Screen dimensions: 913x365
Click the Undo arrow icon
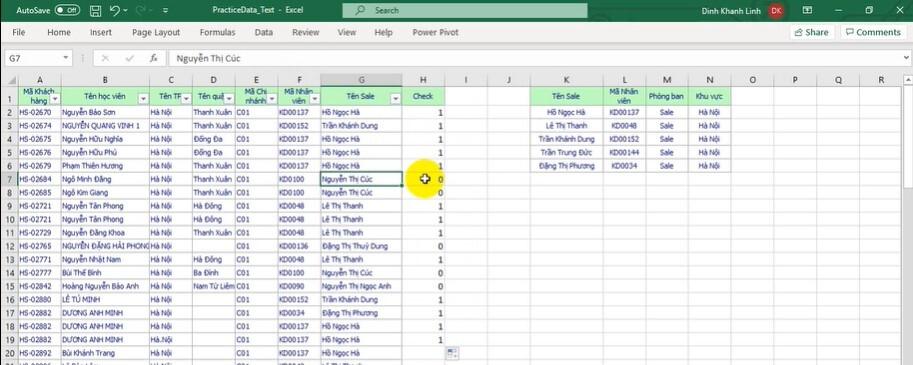pyautogui.click(x=114, y=10)
